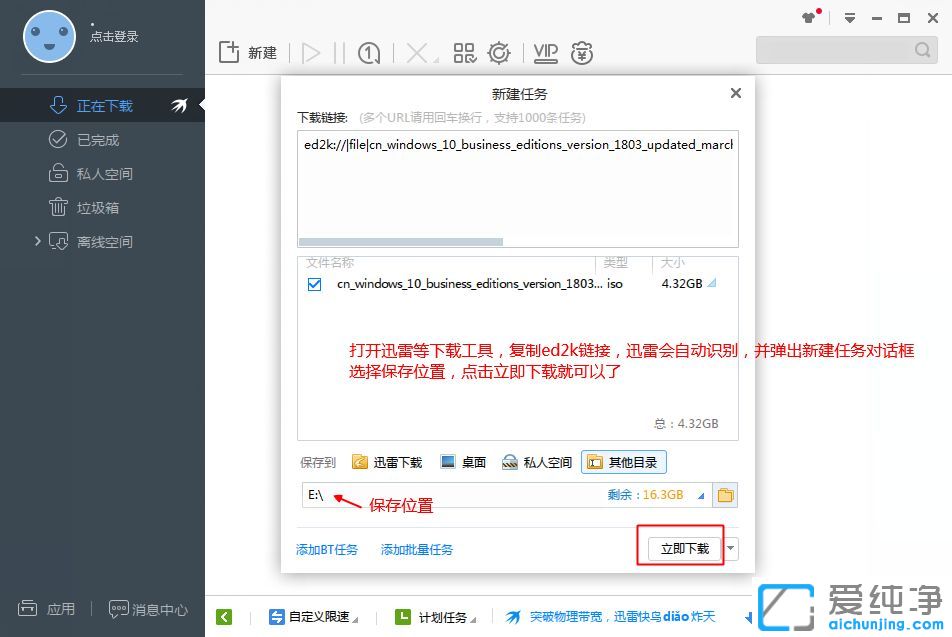Open 添加BT任务 link
The image size is (952, 637).
(327, 549)
